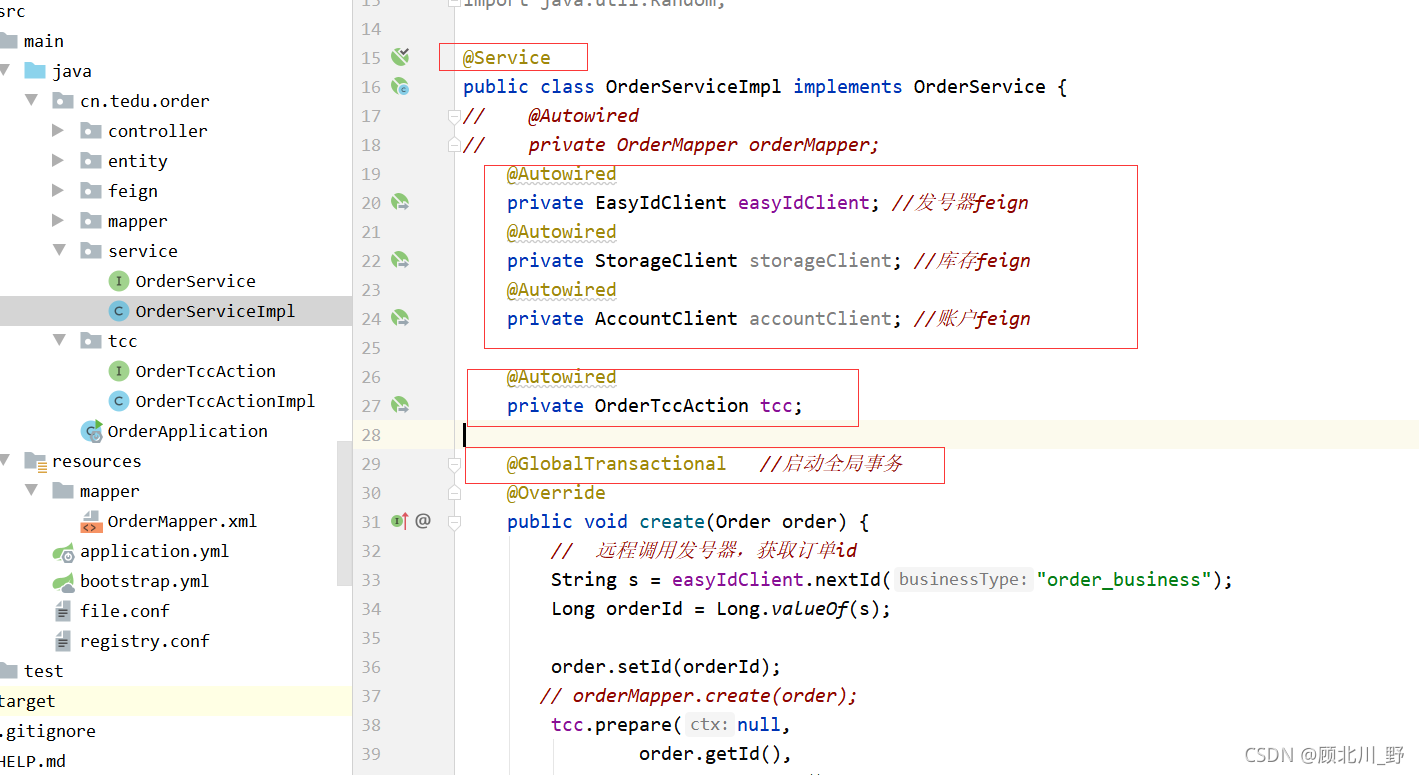Click the @ annotation gutter icon near line 31

pos(422,521)
